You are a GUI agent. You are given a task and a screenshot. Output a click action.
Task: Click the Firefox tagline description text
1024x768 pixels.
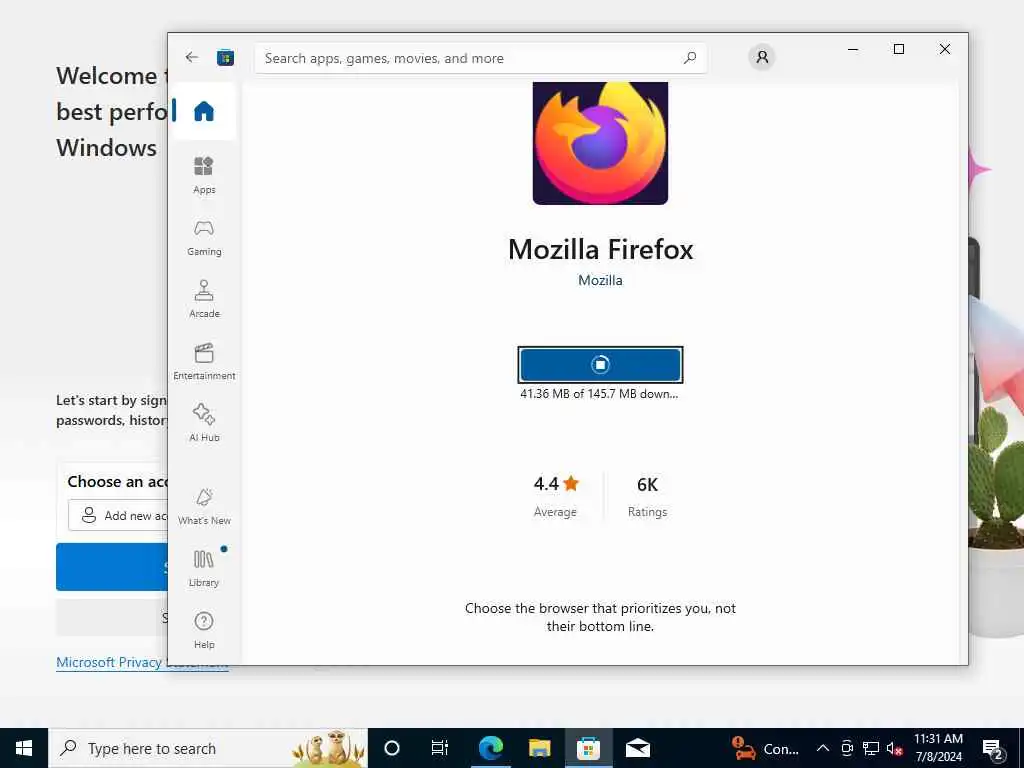(x=600, y=617)
